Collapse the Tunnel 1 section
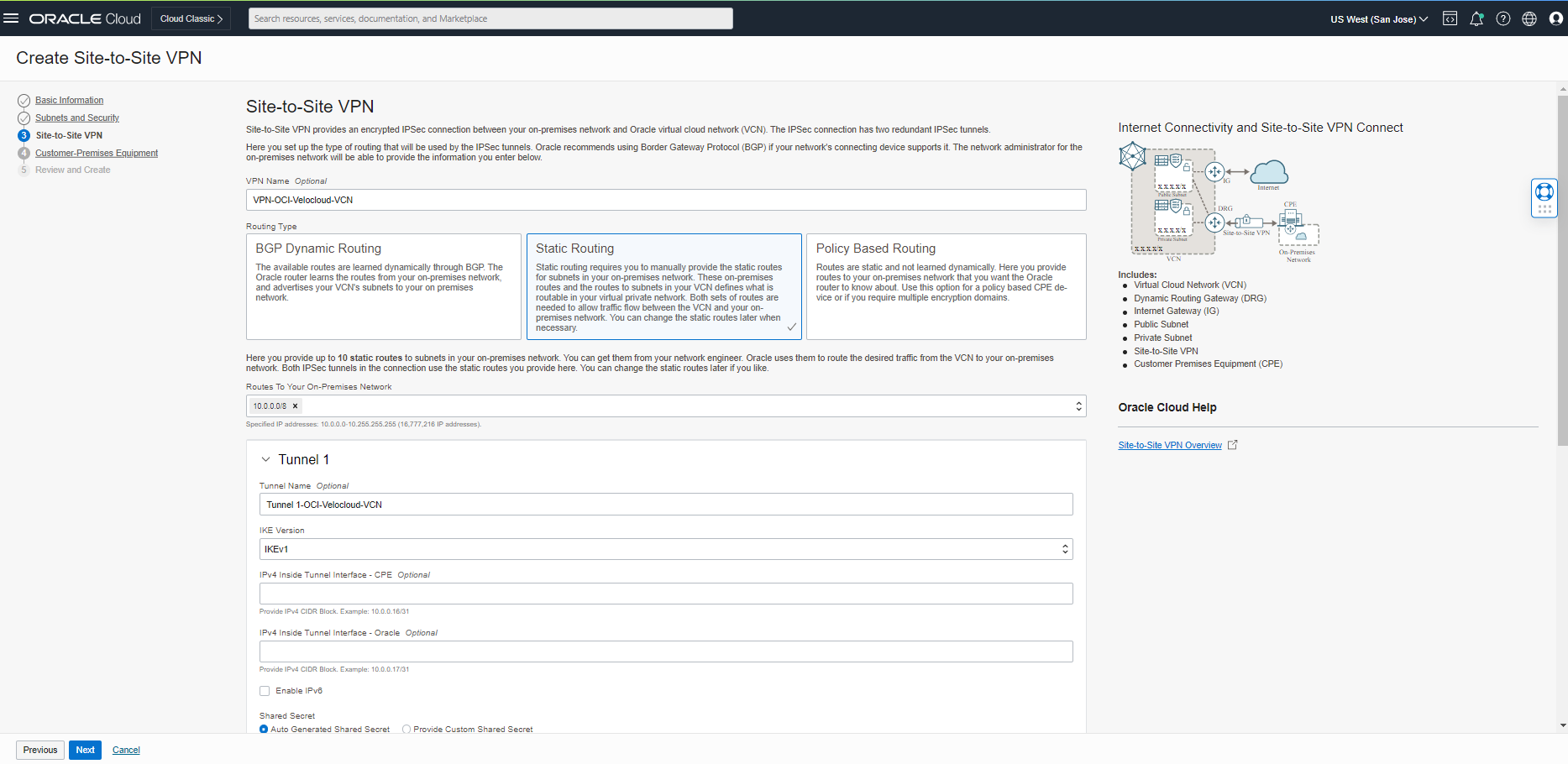This screenshot has height=764, width=1568. click(x=265, y=460)
